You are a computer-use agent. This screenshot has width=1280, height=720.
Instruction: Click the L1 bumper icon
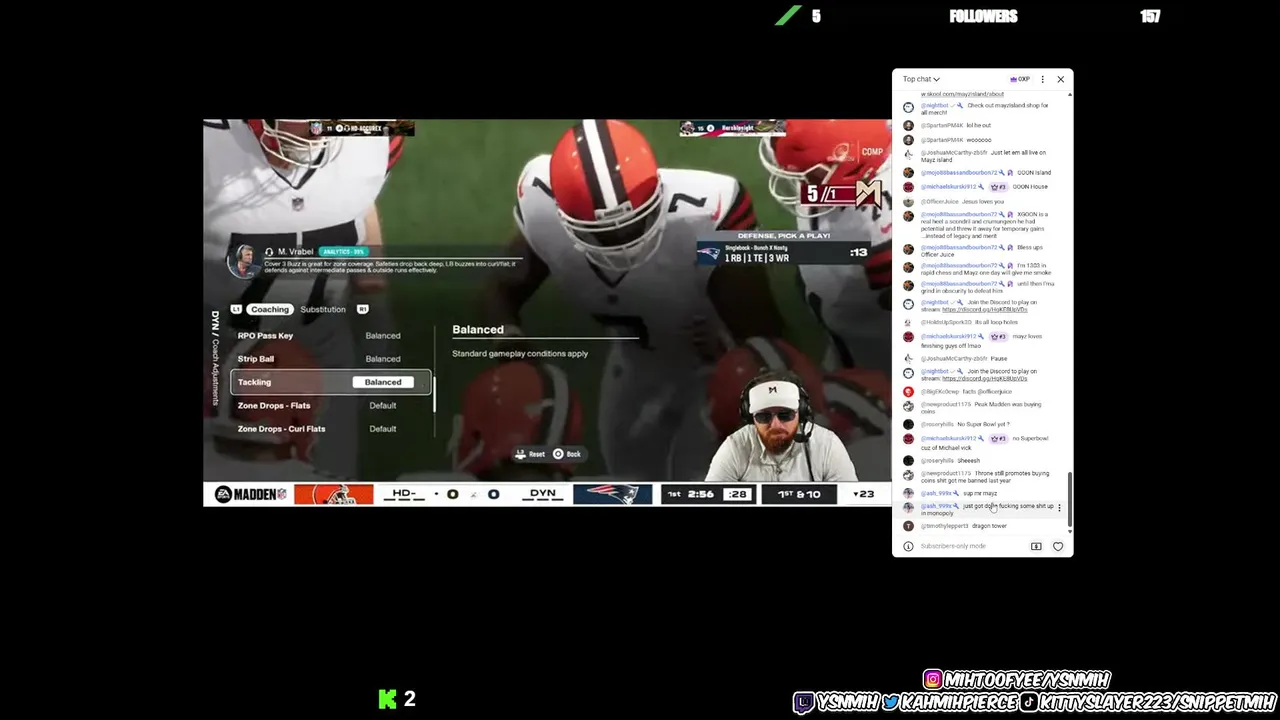coord(236,309)
